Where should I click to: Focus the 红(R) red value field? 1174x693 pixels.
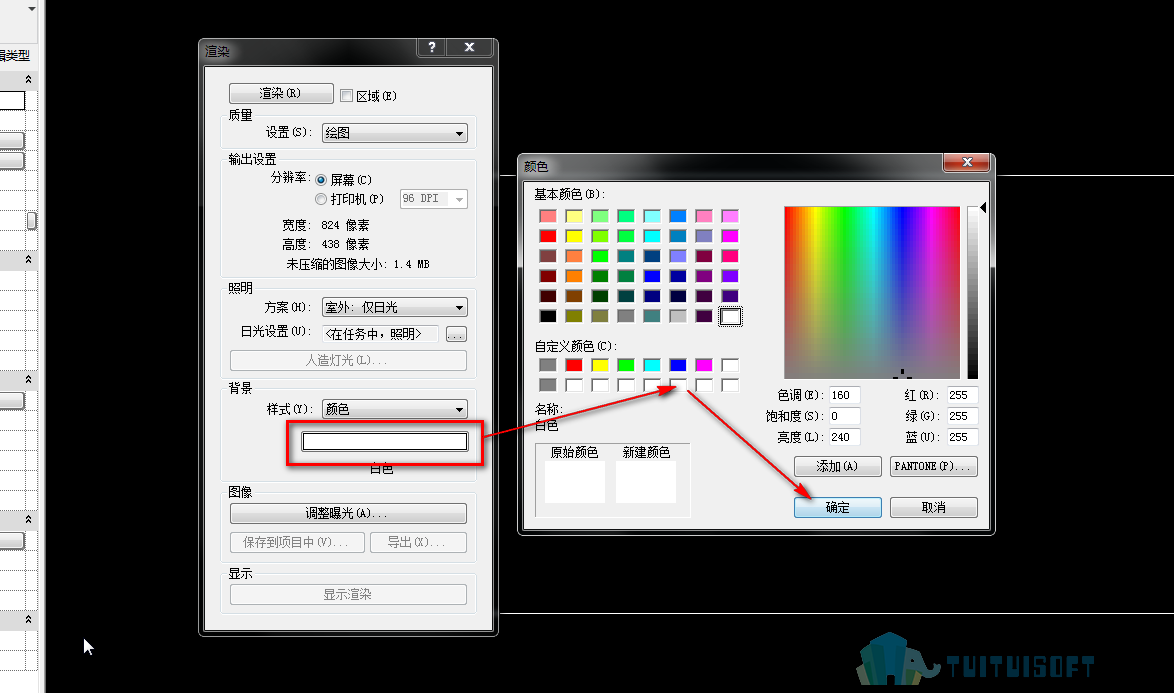tap(962, 395)
